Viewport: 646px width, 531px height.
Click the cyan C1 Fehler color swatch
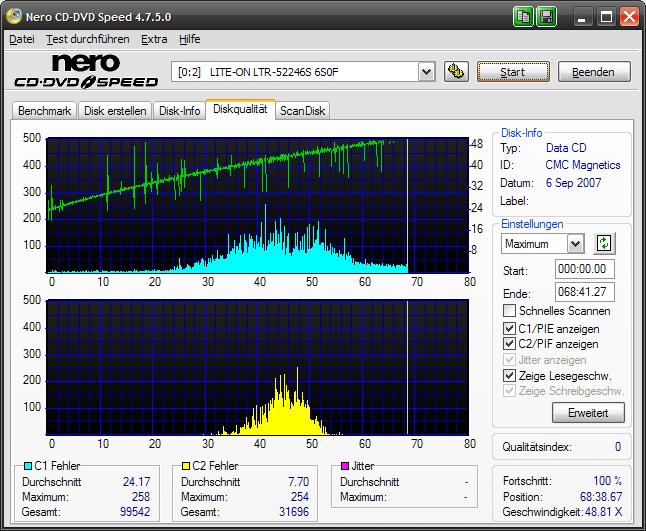tap(28, 466)
